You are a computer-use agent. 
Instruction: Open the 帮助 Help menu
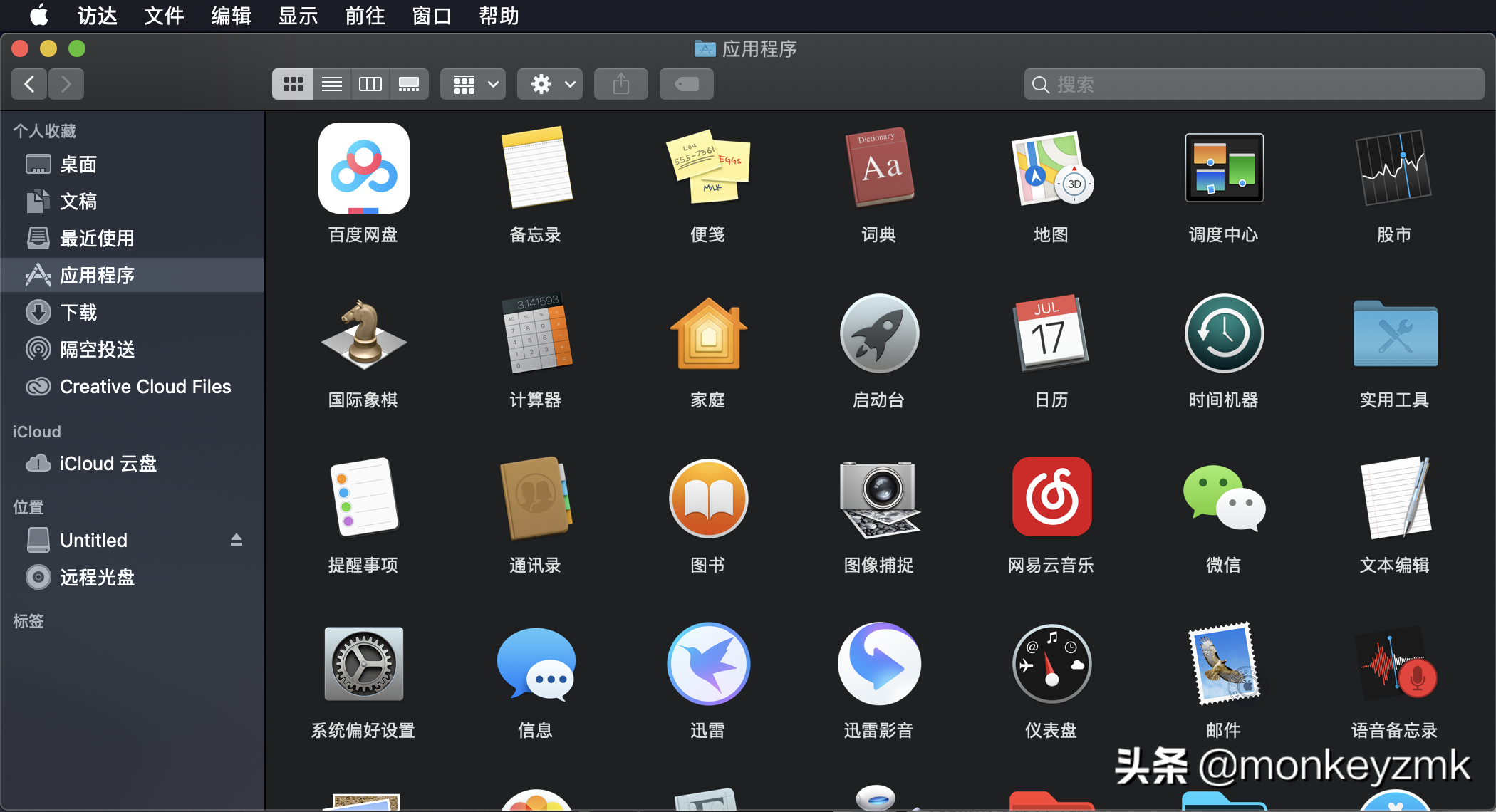point(499,16)
